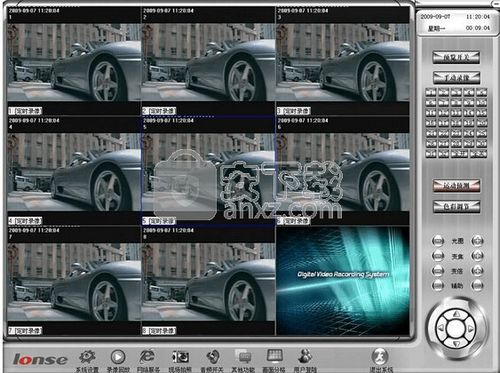The height and width of the screenshot is (373, 500).
Task: Click PTZ right arrow on direction pad
Action: pyautogui.click(x=471, y=329)
